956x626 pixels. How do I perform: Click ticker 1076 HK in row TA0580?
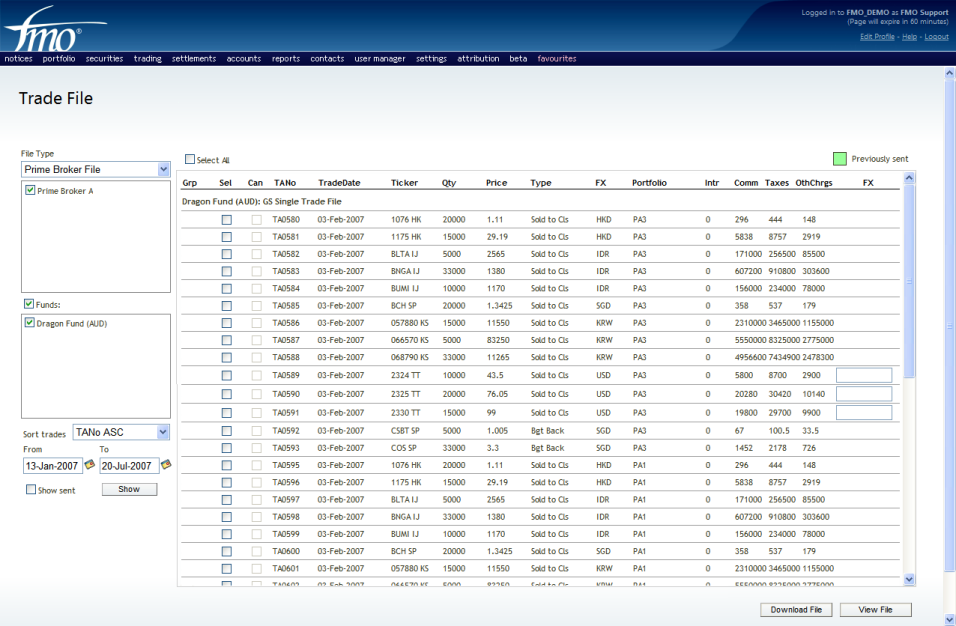(x=406, y=219)
